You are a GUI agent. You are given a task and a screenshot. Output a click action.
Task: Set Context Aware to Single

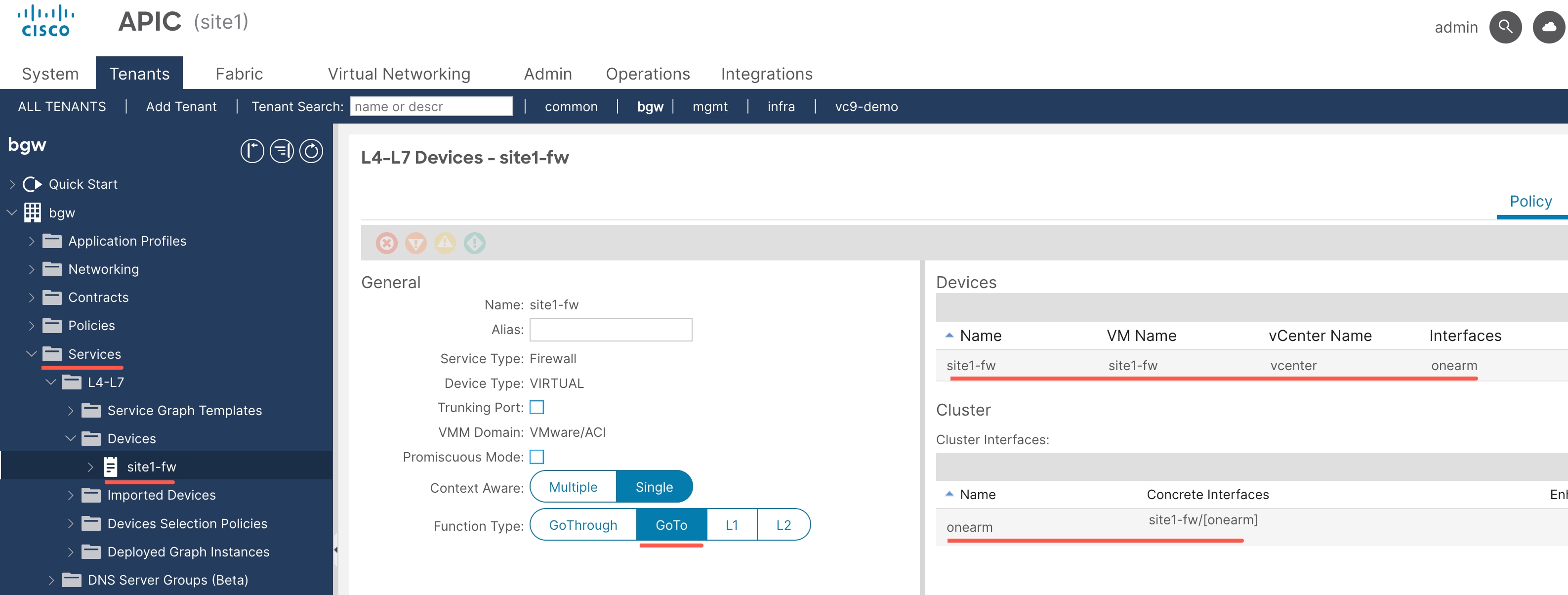click(655, 487)
